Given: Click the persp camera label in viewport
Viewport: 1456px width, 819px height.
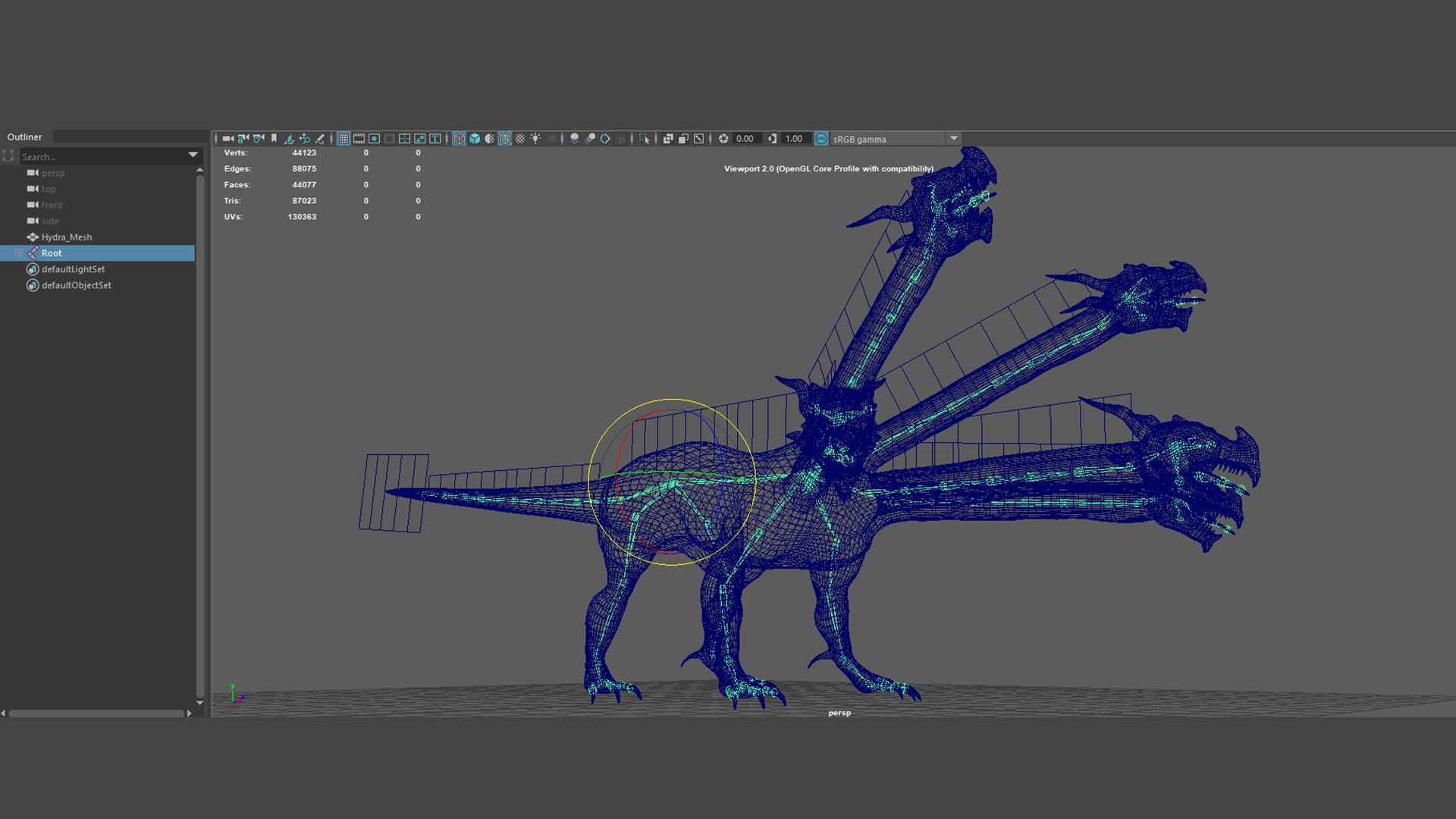Looking at the screenshot, I should pyautogui.click(x=839, y=713).
